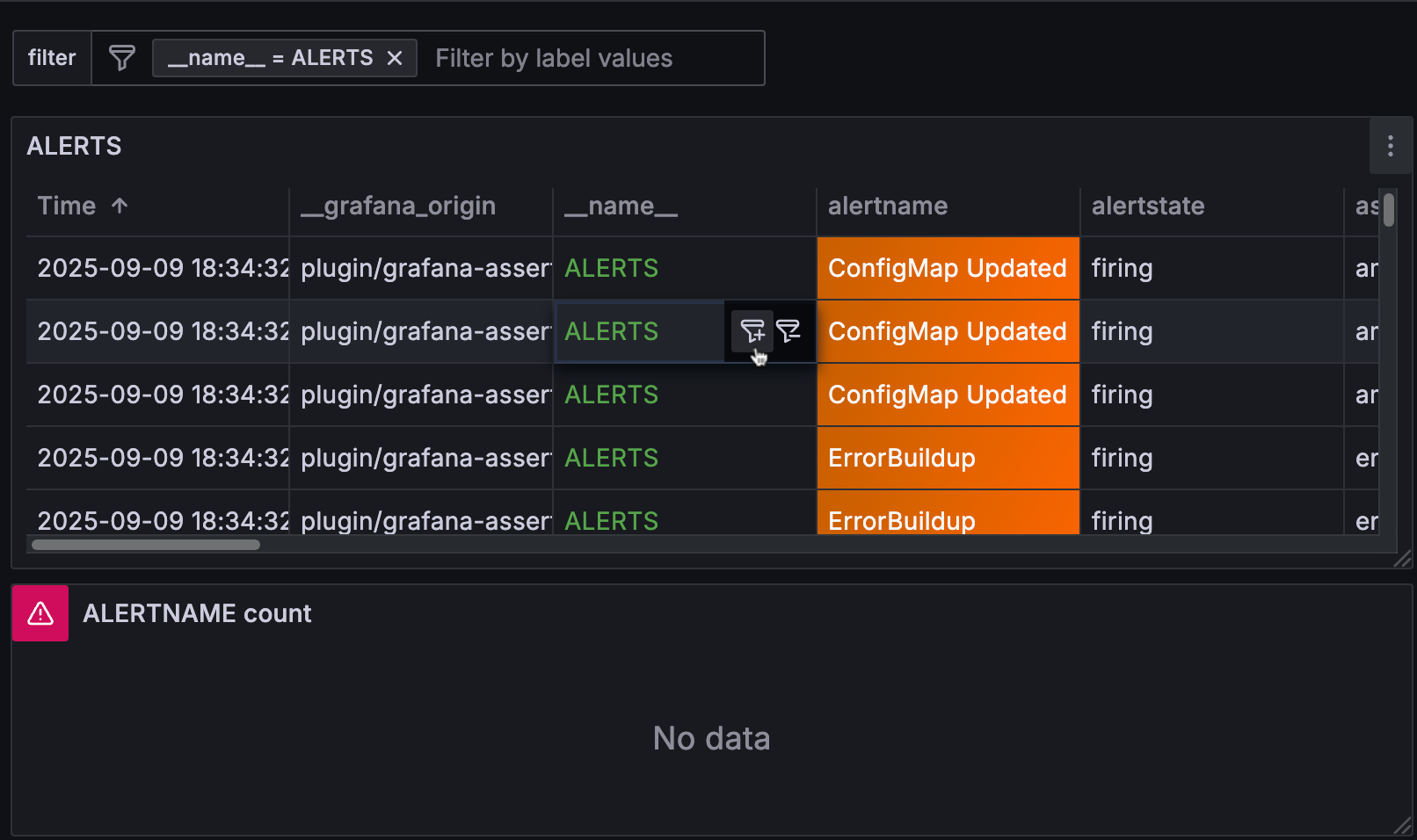
Task: Click the ALERTS panel title
Action: [75, 146]
